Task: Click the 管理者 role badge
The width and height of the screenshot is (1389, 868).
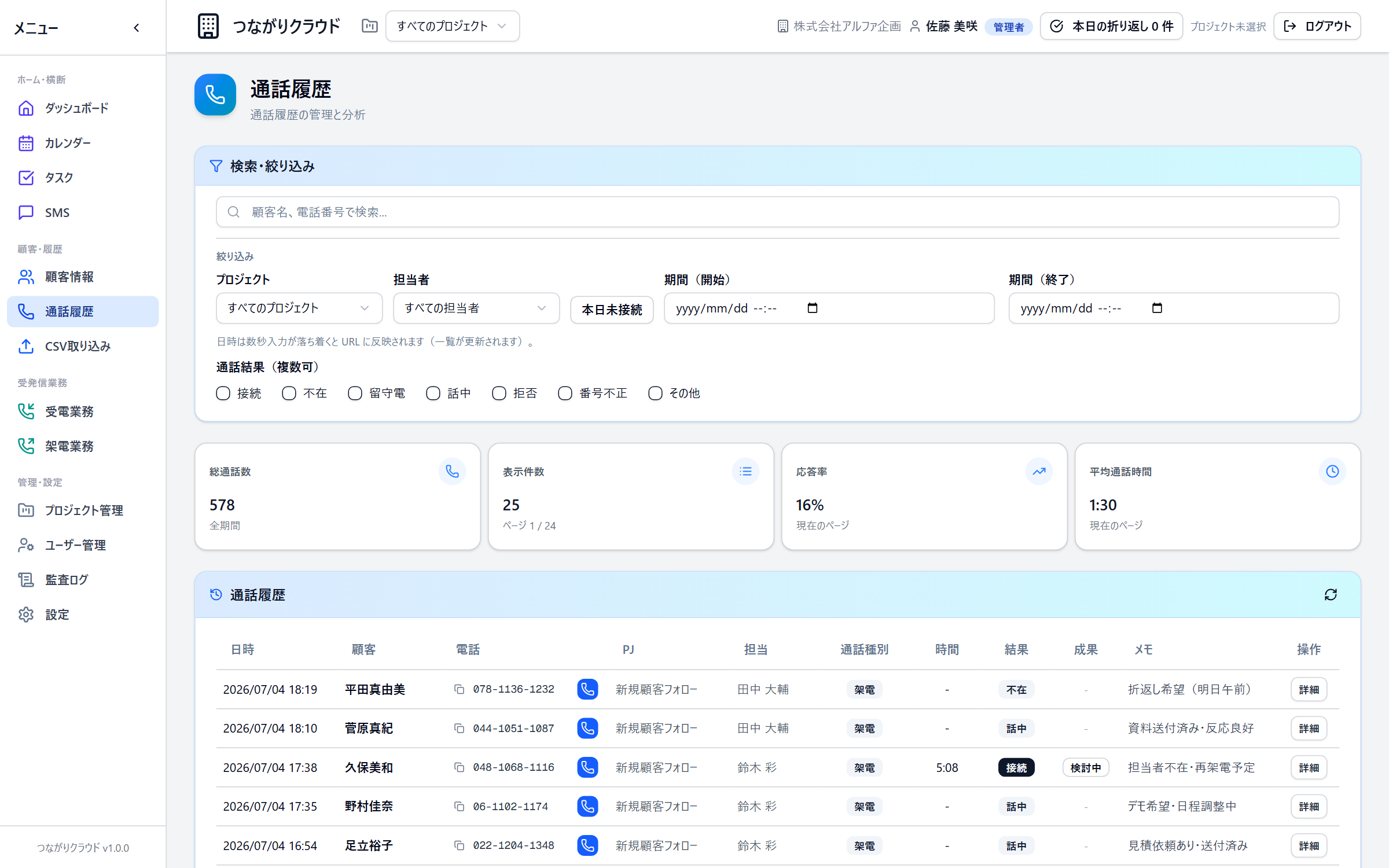Action: click(x=1008, y=27)
